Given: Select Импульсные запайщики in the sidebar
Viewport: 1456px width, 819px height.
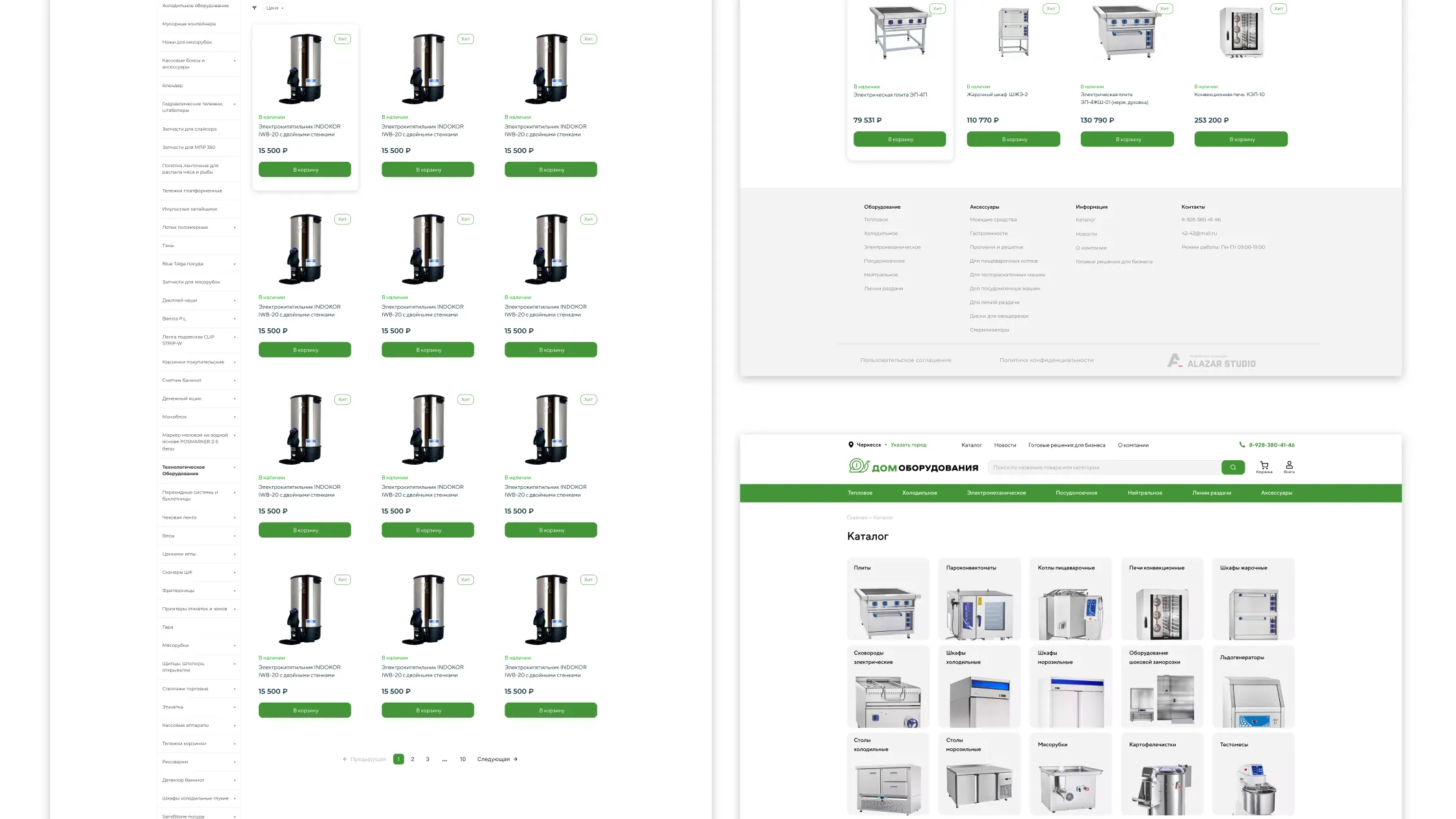Looking at the screenshot, I should pos(190,209).
